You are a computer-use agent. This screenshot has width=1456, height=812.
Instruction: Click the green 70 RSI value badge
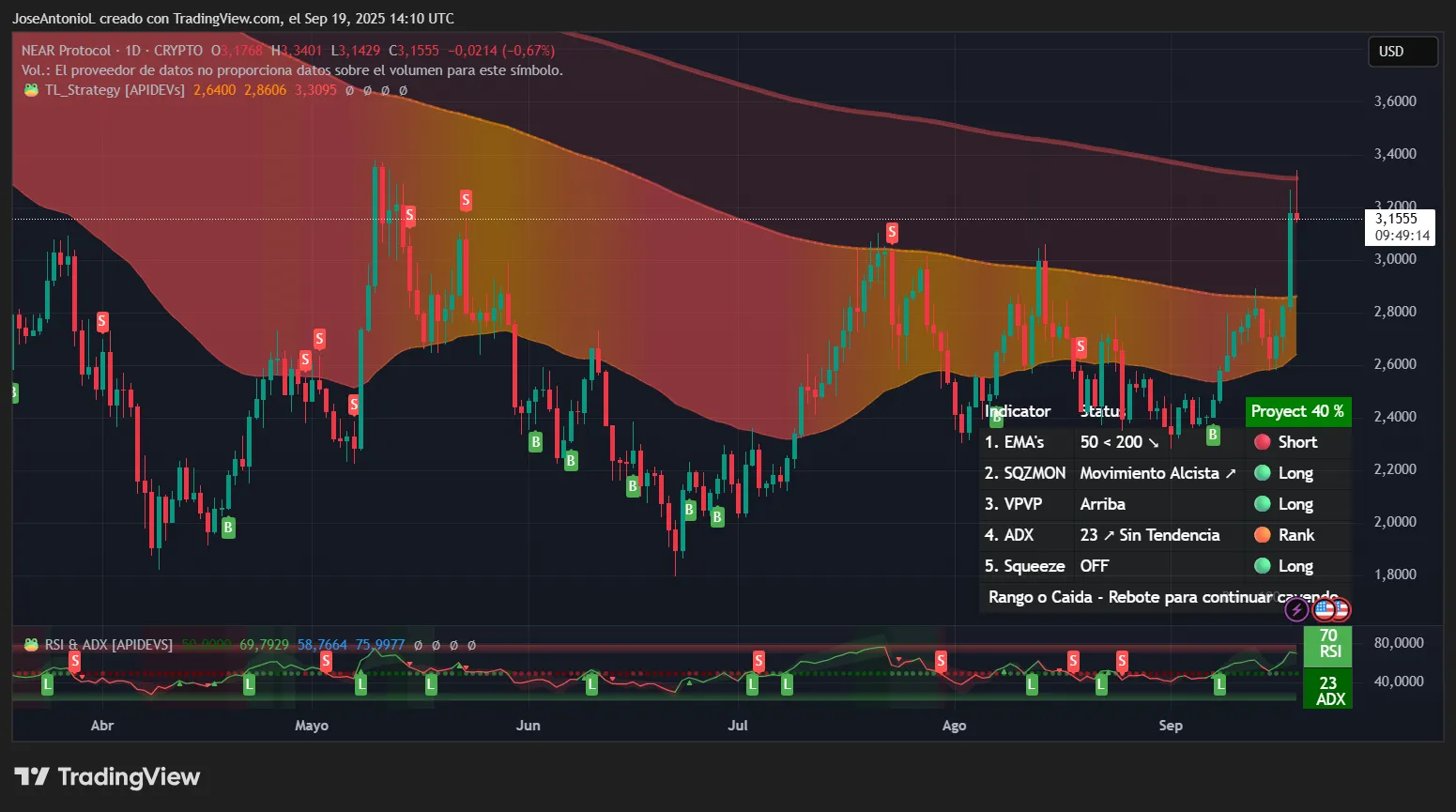(1328, 644)
